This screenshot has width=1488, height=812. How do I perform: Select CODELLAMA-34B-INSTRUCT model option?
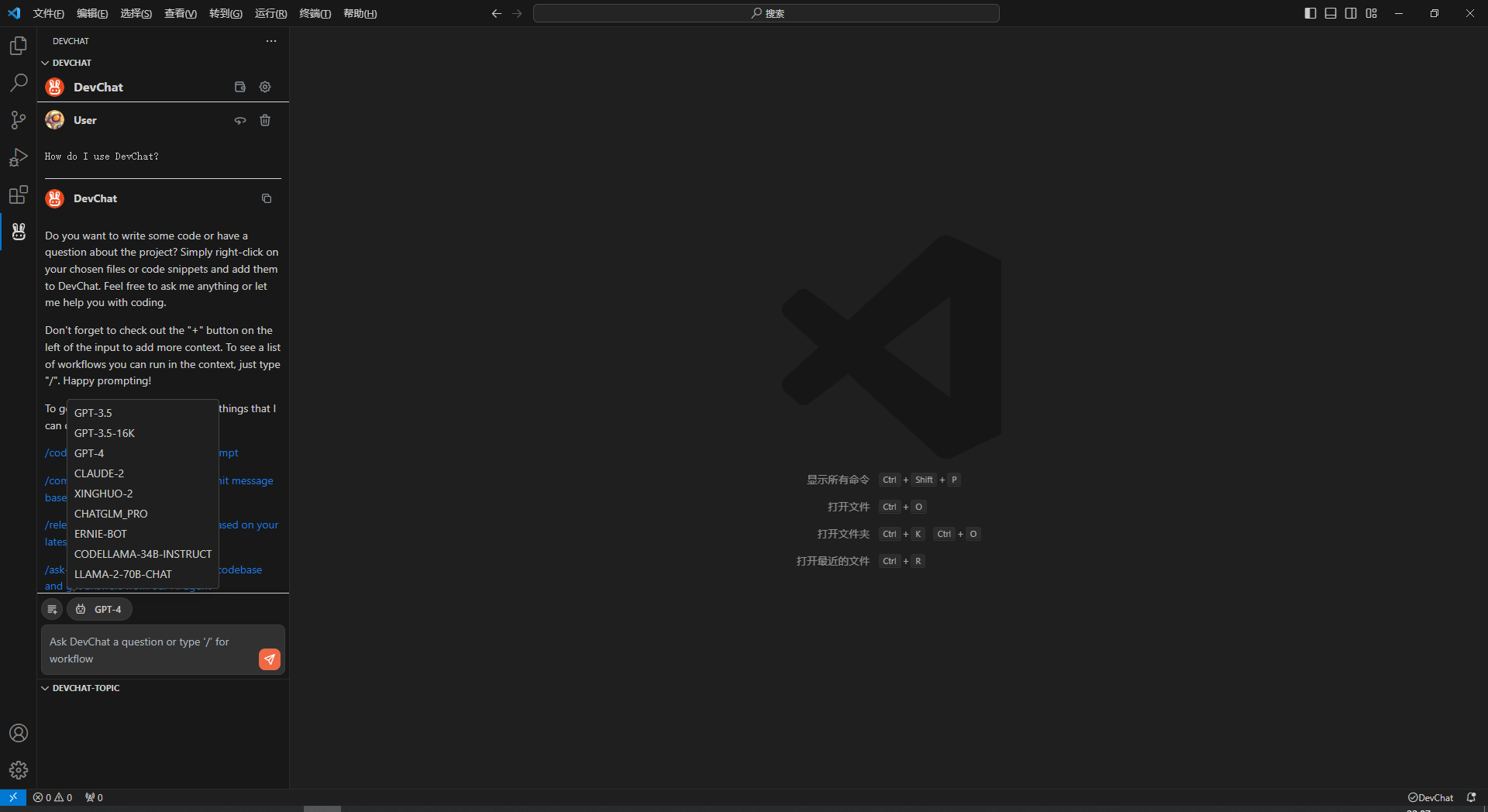(143, 554)
